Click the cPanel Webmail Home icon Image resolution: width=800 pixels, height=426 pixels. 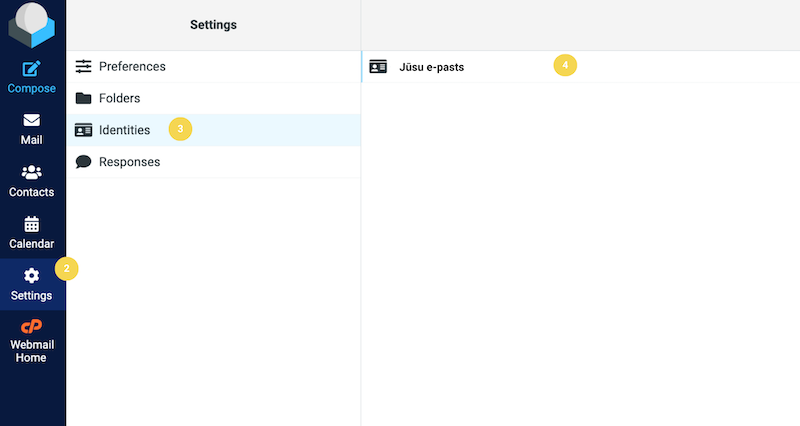[32, 326]
